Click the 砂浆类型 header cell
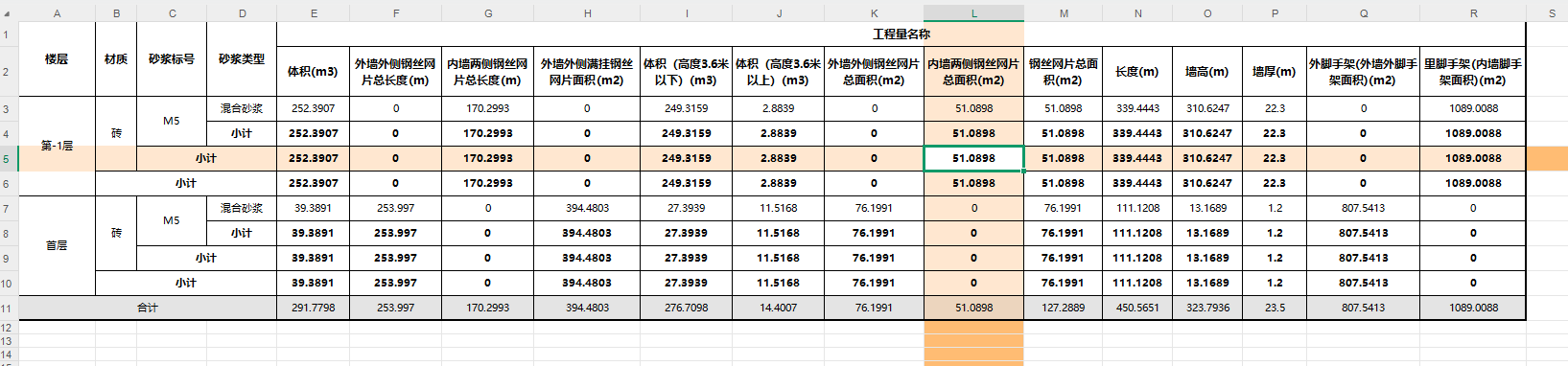This screenshot has height=366, width=1568. pyautogui.click(x=242, y=58)
